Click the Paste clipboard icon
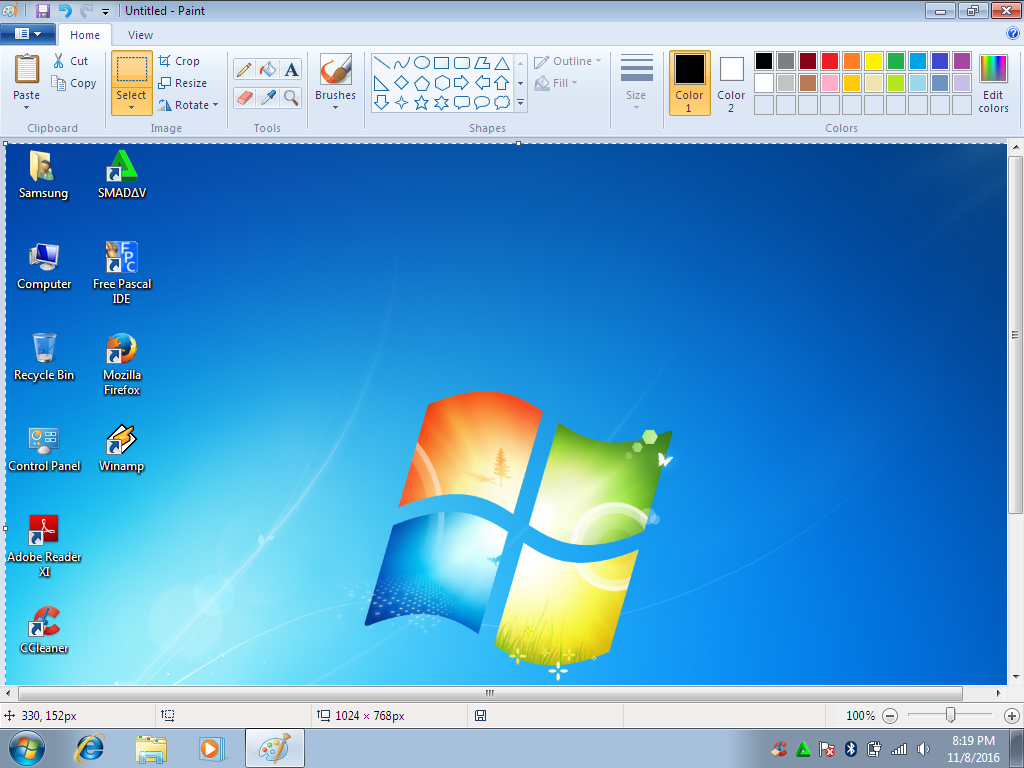The height and width of the screenshot is (768, 1024). tap(27, 69)
